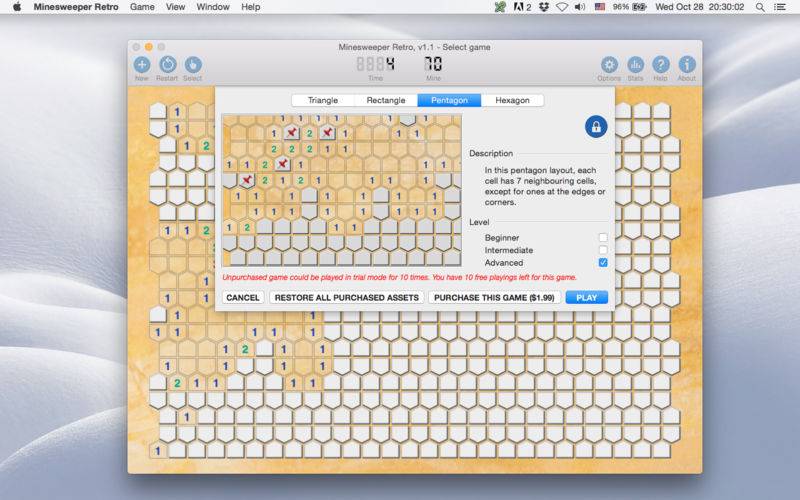Open the About info icon
Viewport: 800px width, 500px height.
(x=687, y=65)
